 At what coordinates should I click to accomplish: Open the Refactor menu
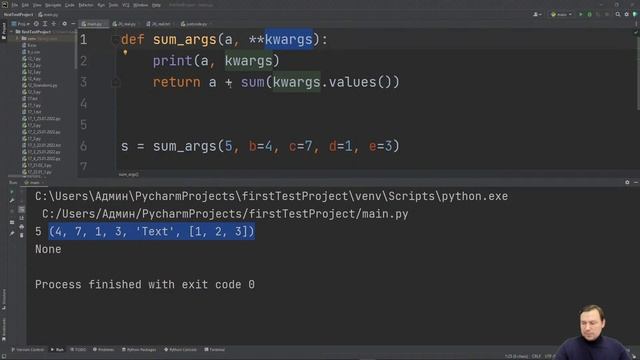(86, 5)
